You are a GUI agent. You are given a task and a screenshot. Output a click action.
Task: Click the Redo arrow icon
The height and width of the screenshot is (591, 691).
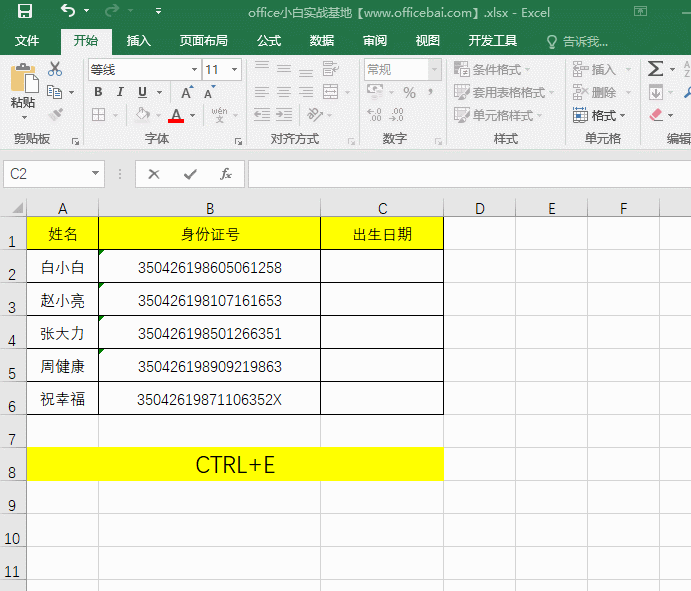112,11
